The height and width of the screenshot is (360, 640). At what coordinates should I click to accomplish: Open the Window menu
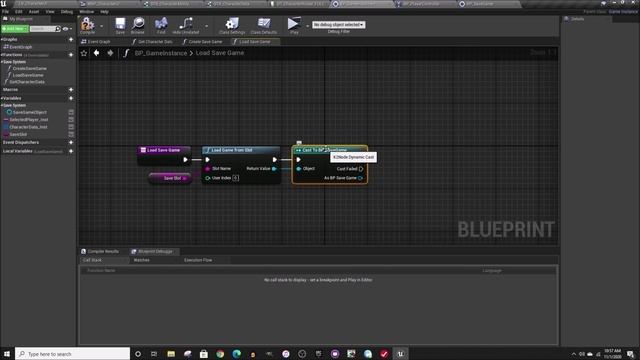pyautogui.click(x=87, y=11)
